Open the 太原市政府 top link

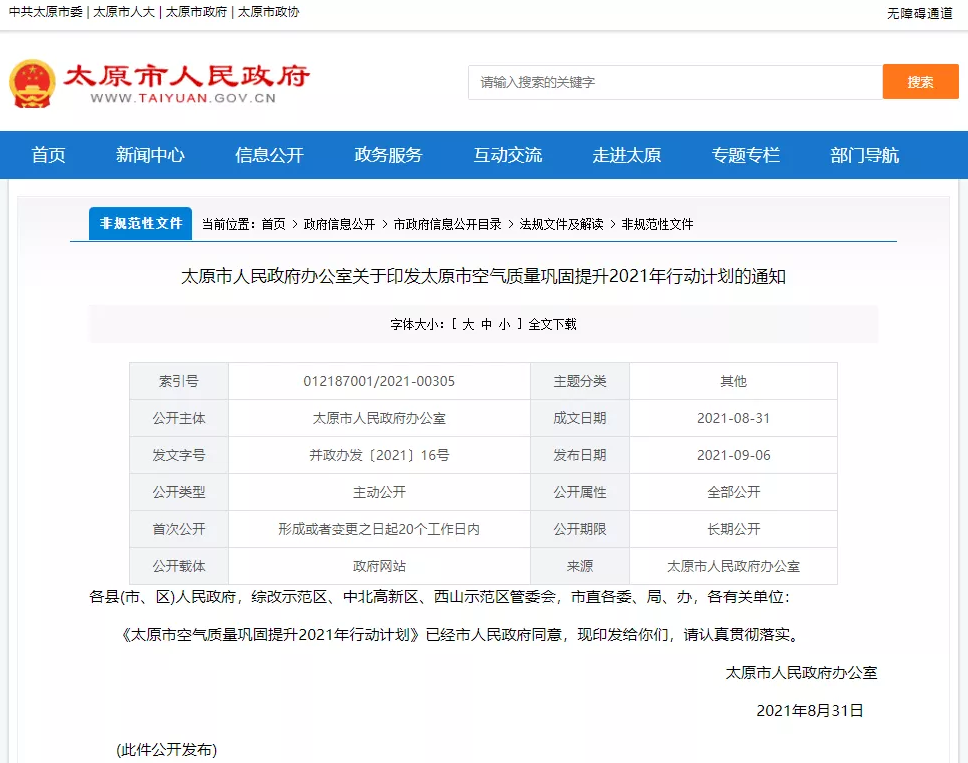[196, 12]
